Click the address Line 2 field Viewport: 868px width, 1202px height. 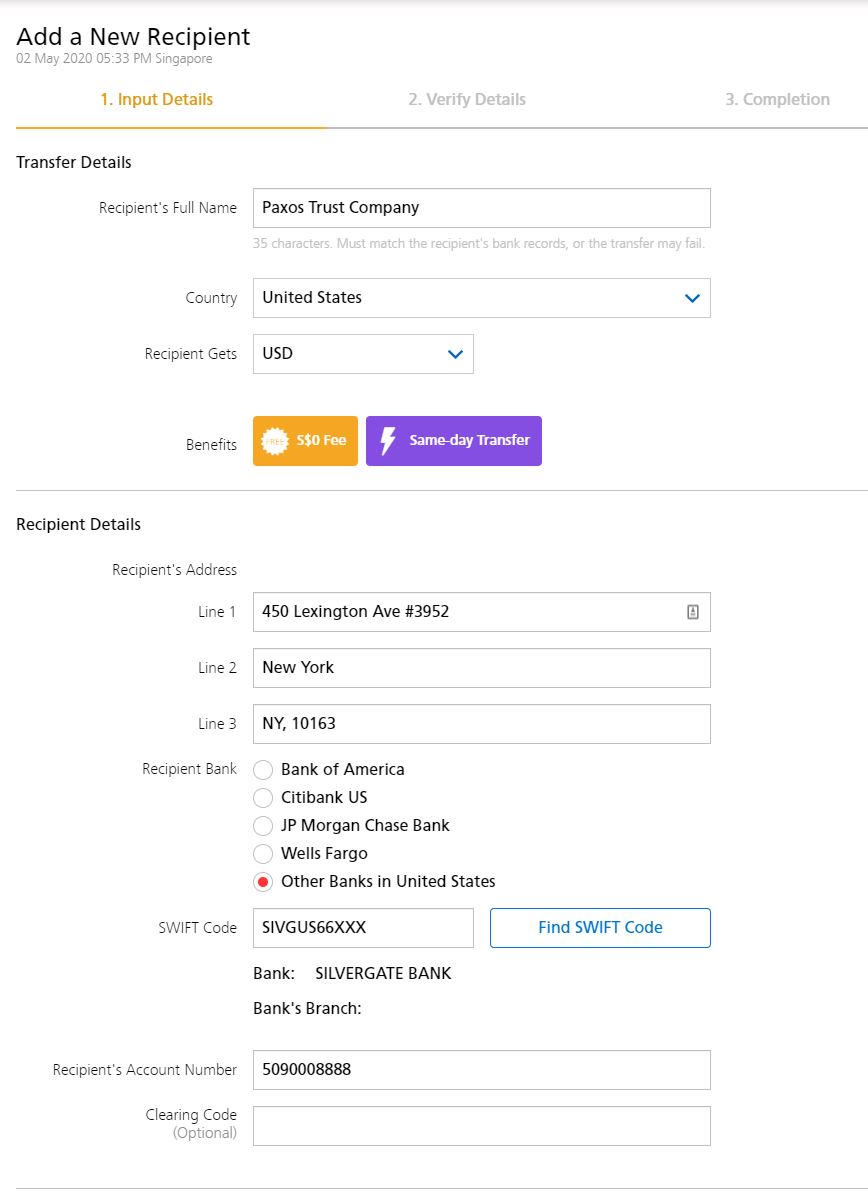(482, 668)
